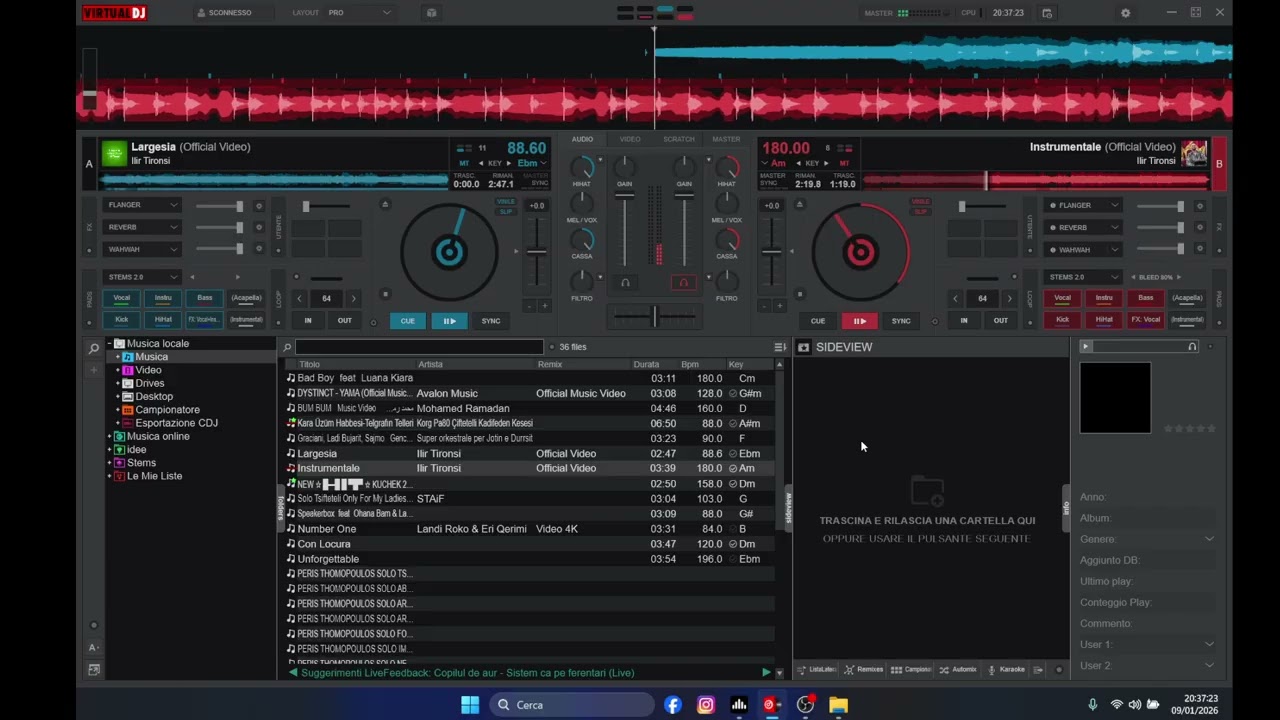
Task: Open the browser list options menu icon
Action: (780, 347)
